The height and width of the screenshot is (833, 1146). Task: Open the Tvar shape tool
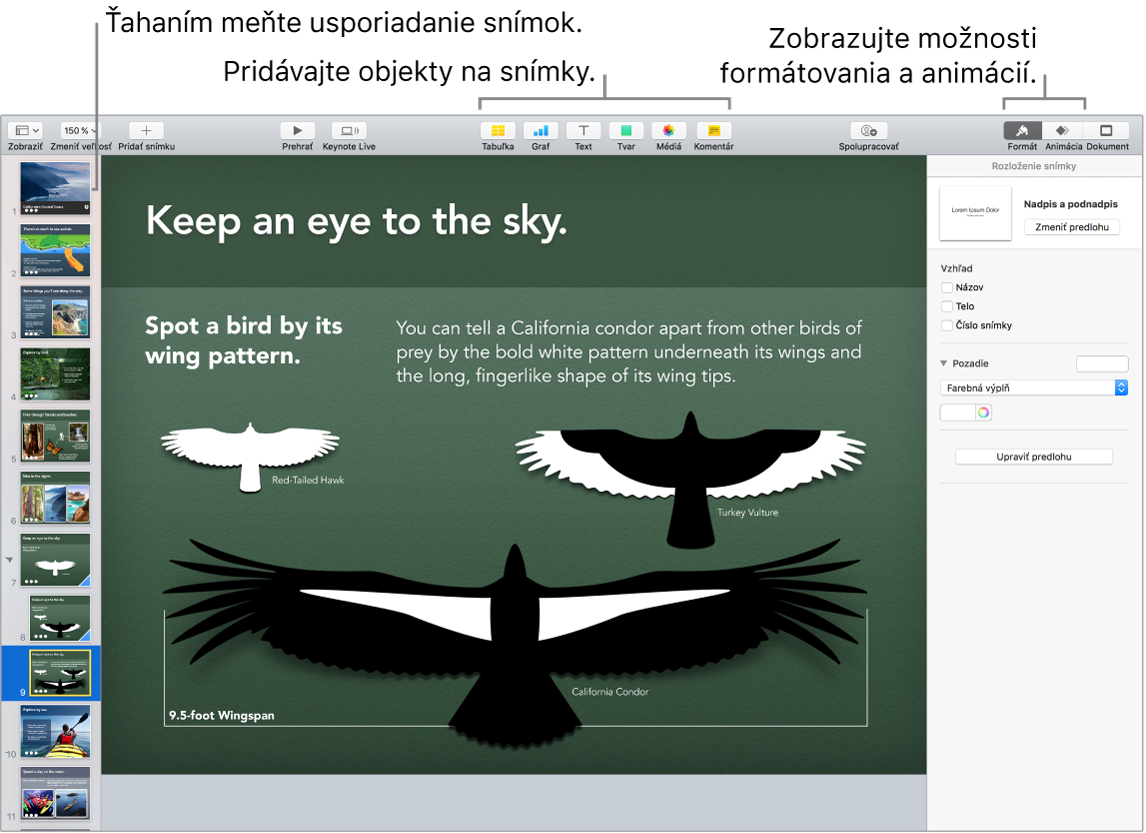point(626,131)
